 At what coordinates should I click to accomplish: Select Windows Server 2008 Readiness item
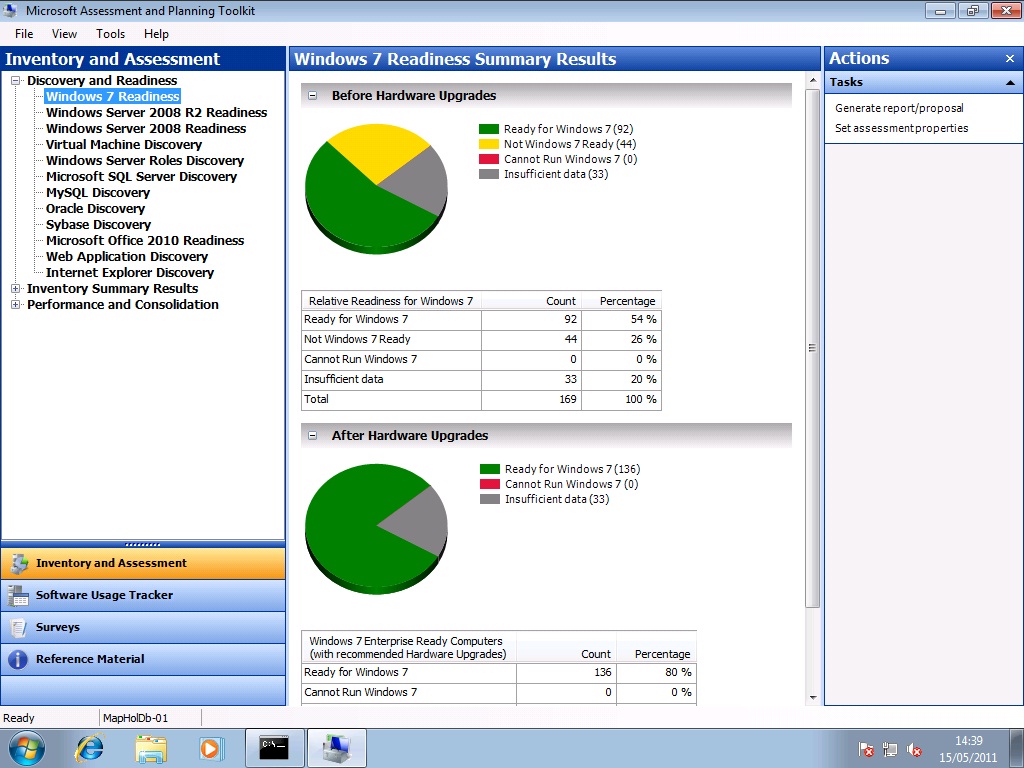[146, 129]
